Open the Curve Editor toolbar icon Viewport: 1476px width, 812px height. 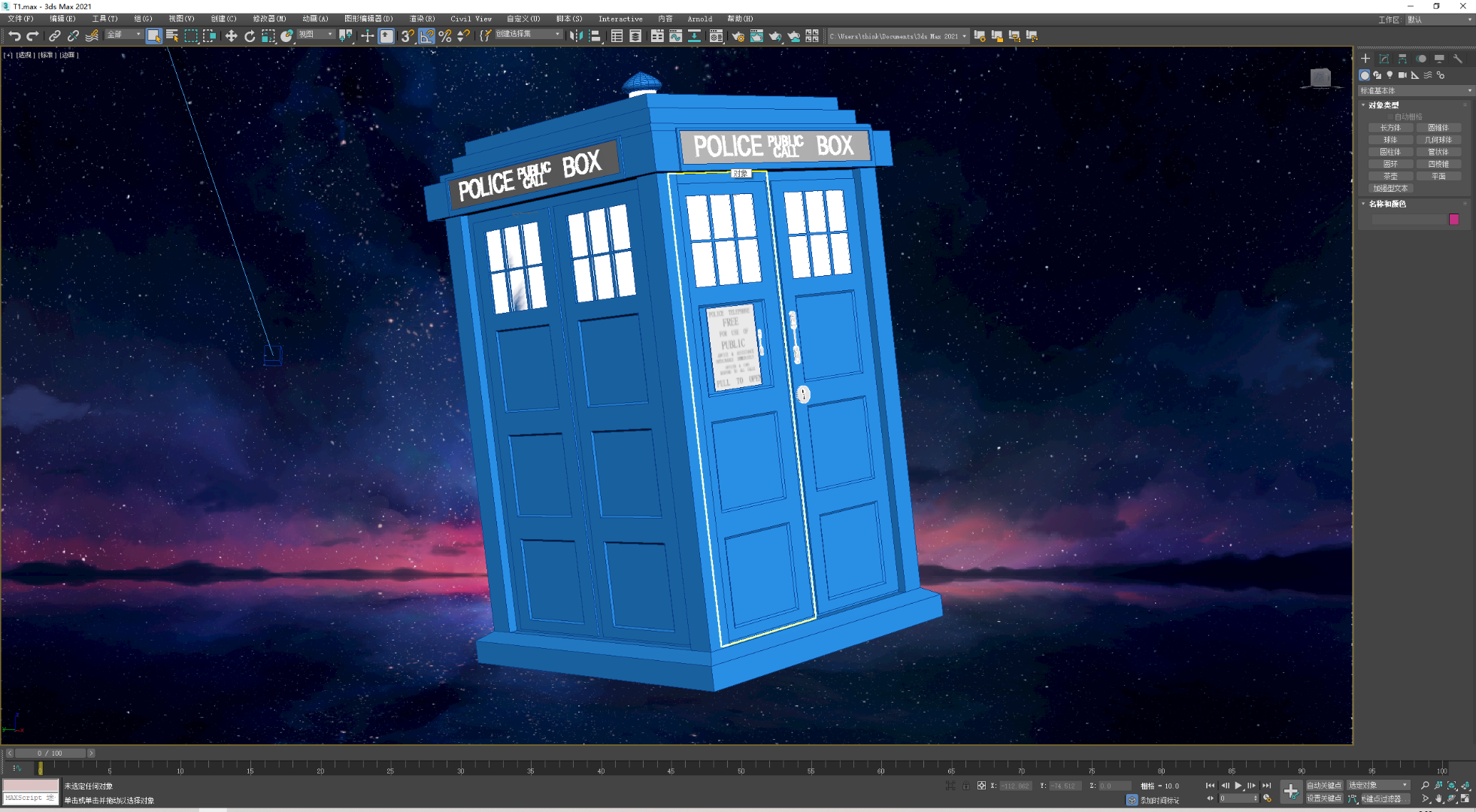tap(675, 35)
